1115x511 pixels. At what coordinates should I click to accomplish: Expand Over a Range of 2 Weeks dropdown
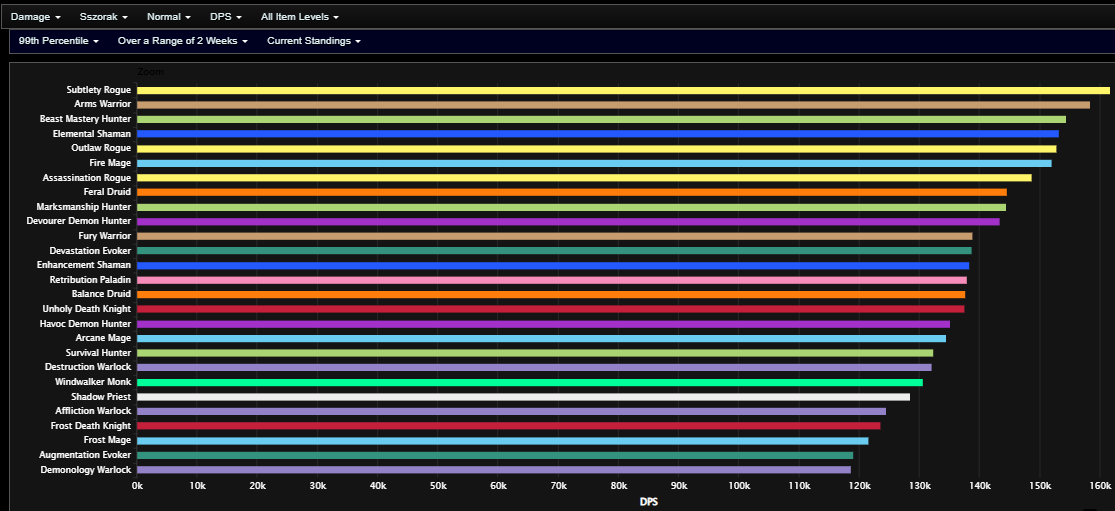click(183, 41)
